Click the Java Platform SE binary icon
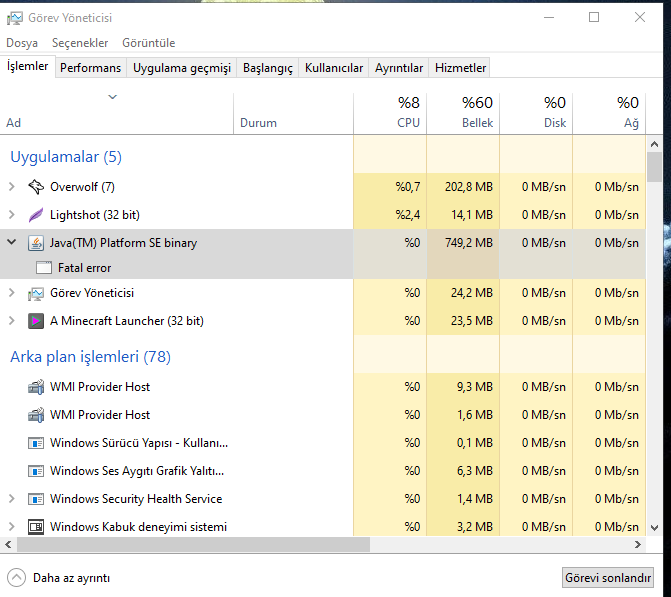The image size is (671, 597). pos(36,243)
